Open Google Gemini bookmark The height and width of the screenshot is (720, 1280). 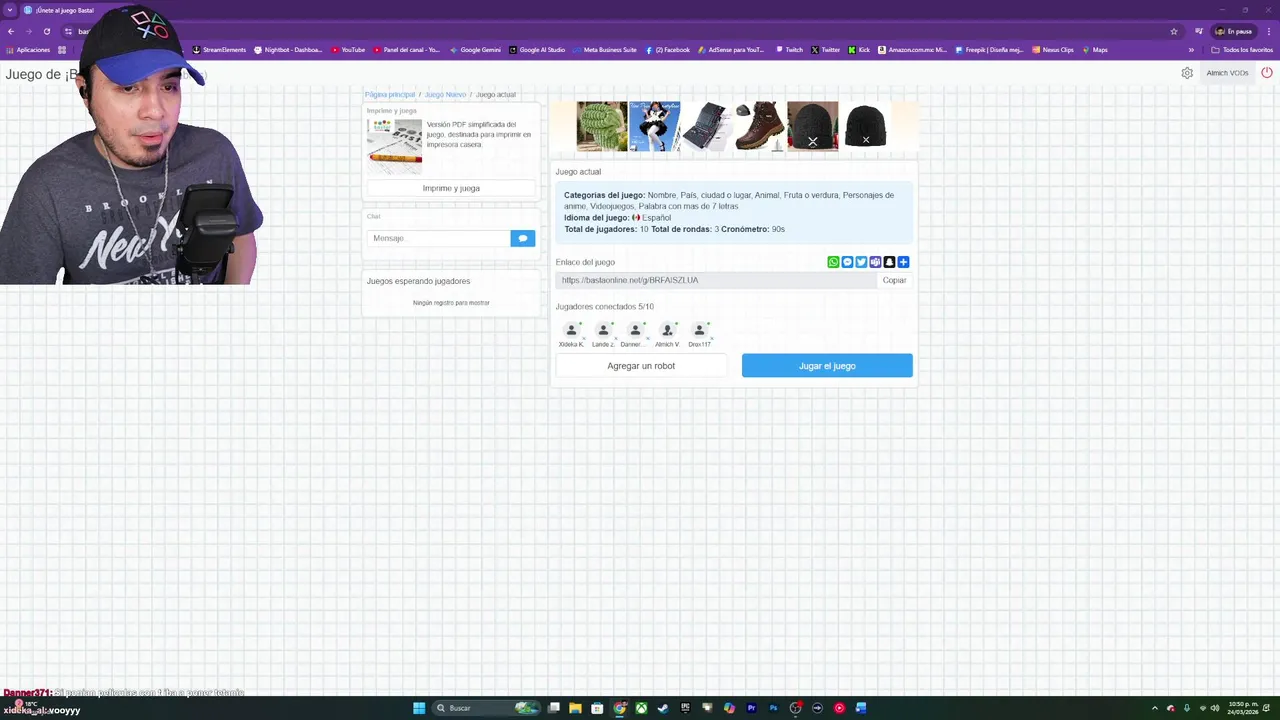(475, 50)
